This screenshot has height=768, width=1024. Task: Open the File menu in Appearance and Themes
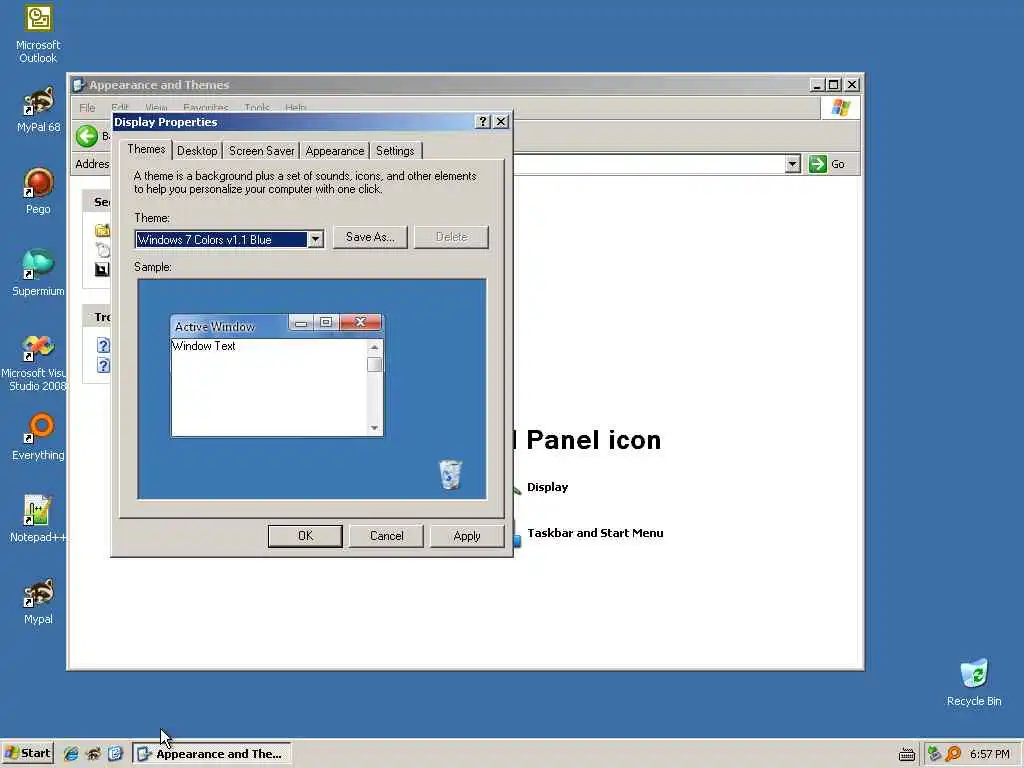(87, 108)
